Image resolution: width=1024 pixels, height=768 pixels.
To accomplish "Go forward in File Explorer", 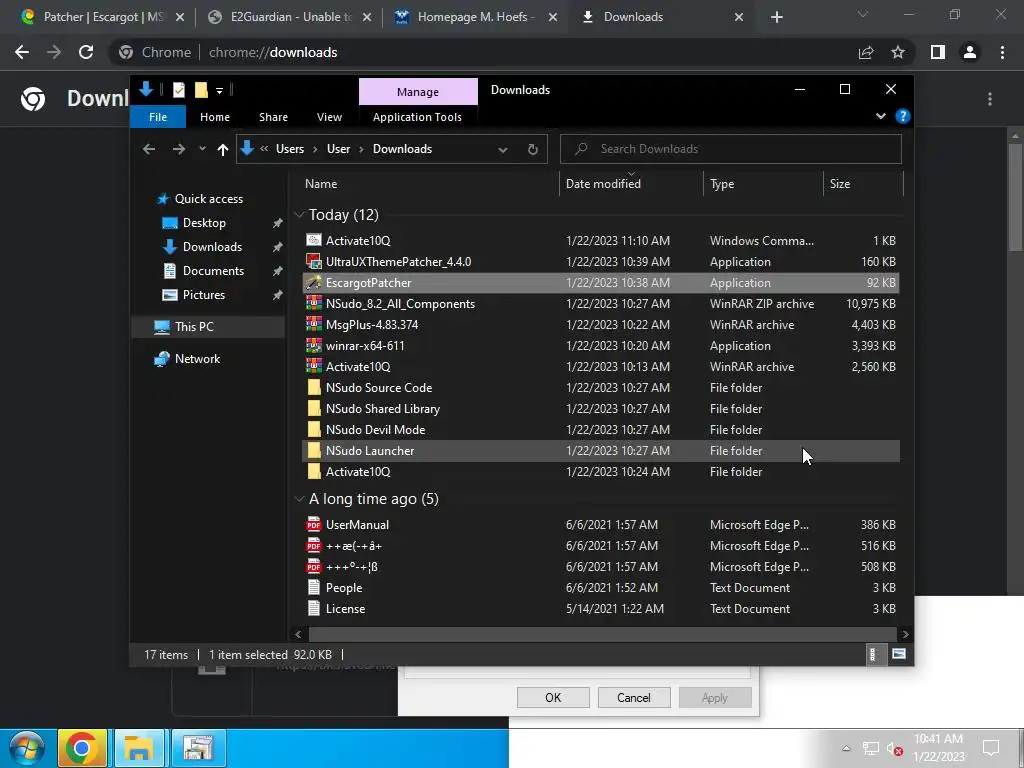I will point(178,149).
